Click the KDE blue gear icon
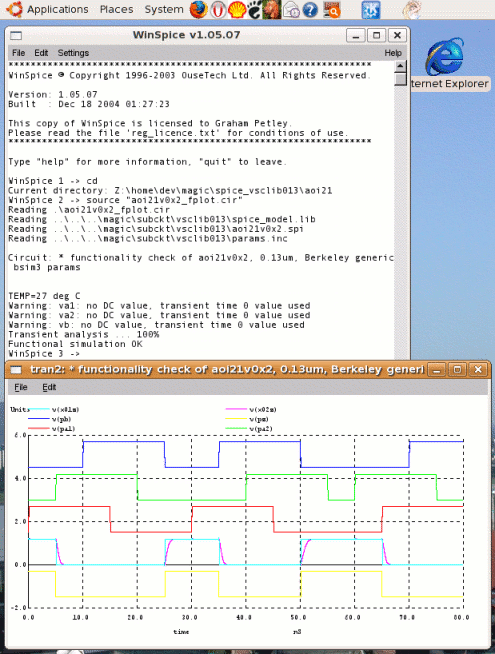495x654 pixels. click(x=370, y=10)
